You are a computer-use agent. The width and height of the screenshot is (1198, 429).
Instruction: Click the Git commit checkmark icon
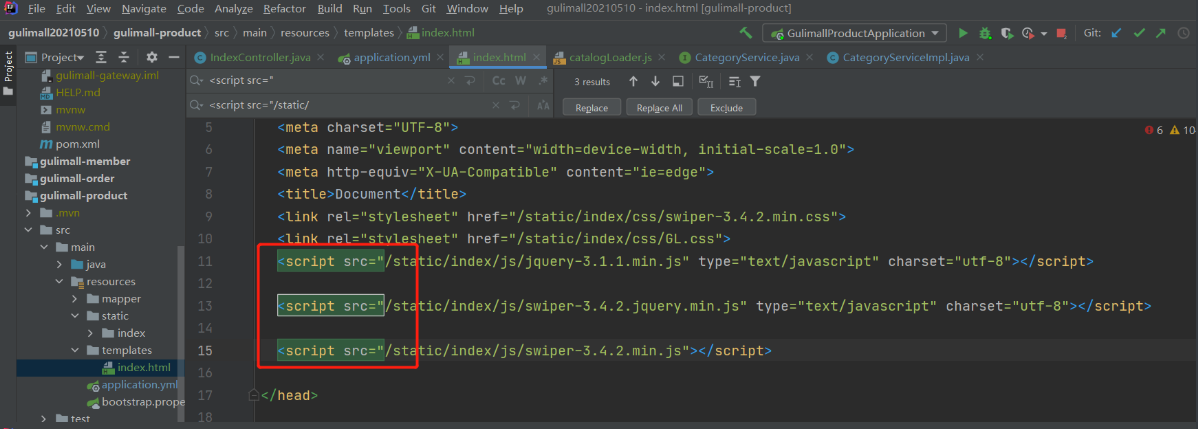1139,33
